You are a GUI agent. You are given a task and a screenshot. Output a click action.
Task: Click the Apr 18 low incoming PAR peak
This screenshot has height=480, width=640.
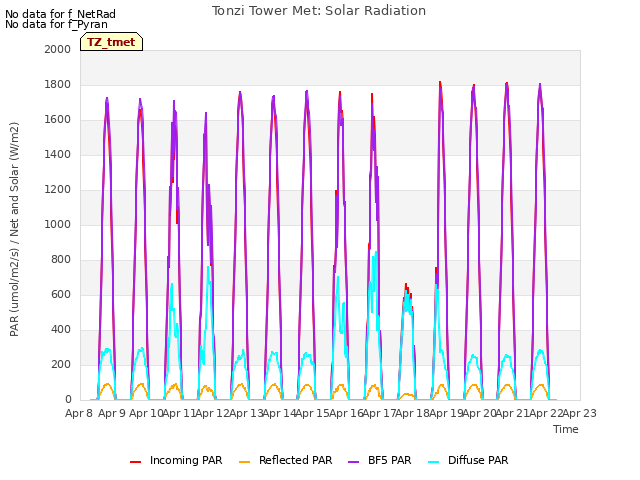(407, 288)
